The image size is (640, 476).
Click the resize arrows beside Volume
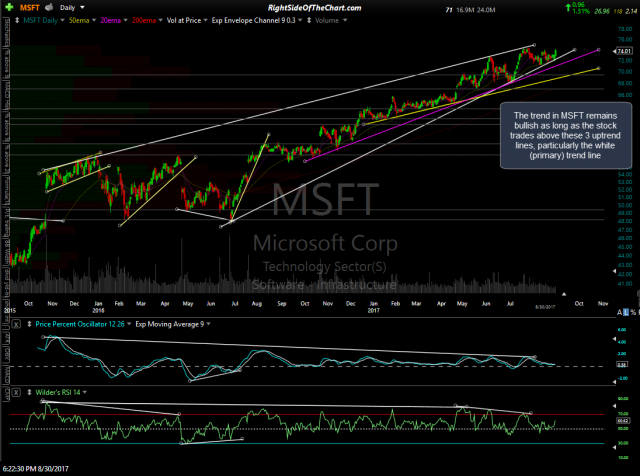(309, 20)
